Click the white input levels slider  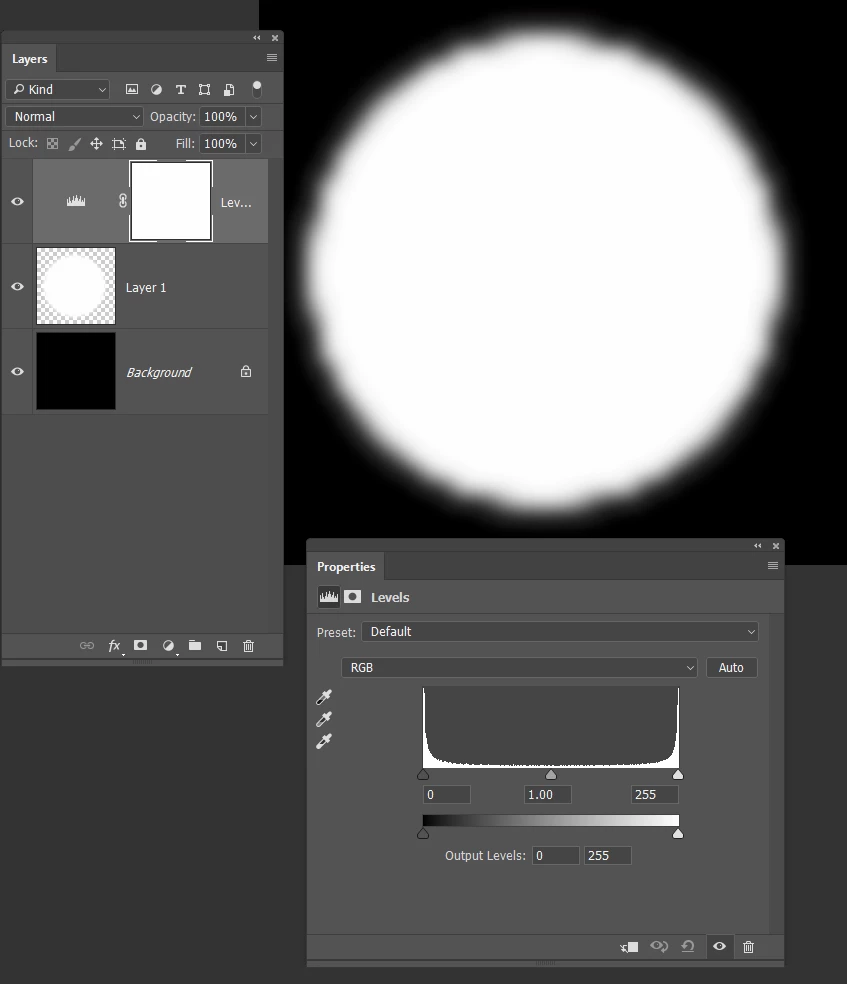[x=678, y=774]
